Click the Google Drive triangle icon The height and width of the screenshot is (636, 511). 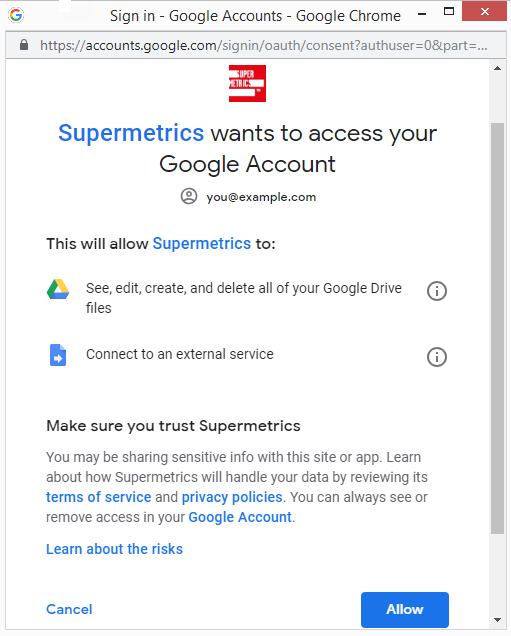click(x=58, y=289)
